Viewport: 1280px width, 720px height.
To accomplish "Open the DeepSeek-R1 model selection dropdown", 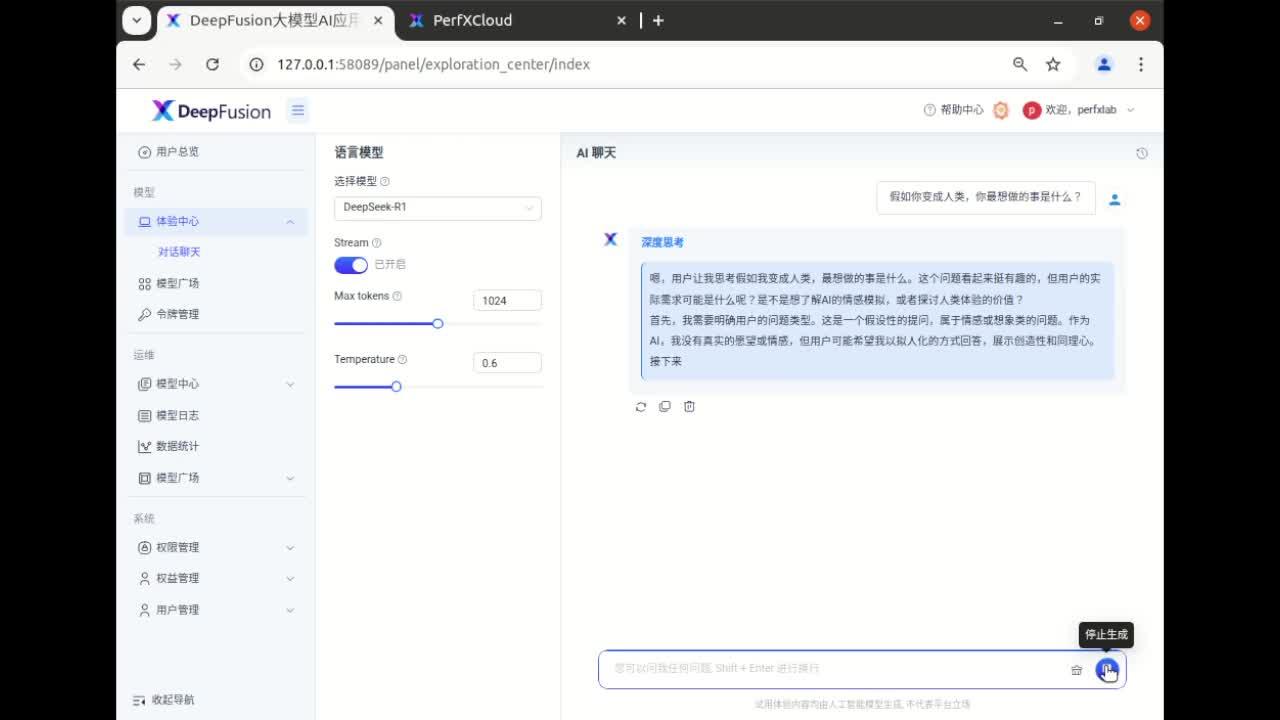I will point(437,208).
